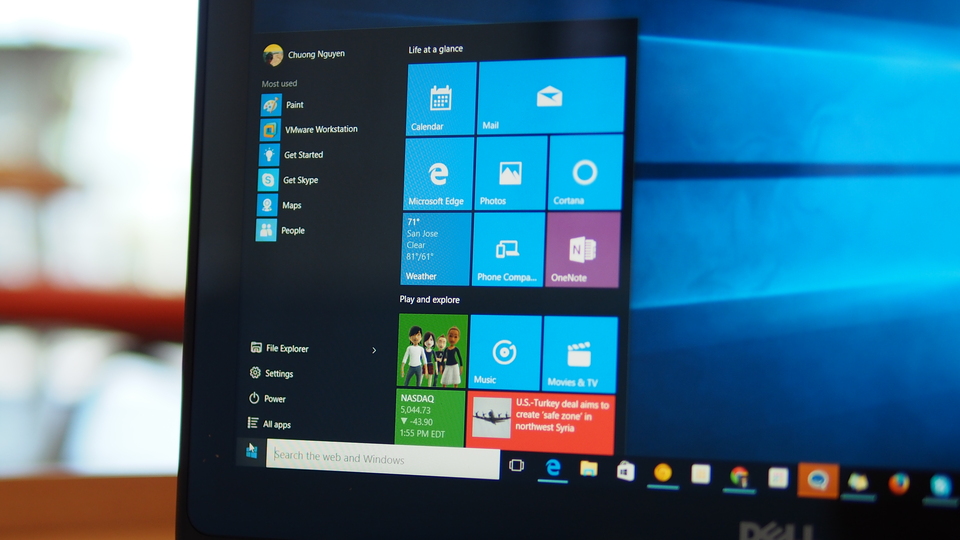The height and width of the screenshot is (540, 960).
Task: Open the File Explorer taskbar icon
Action: (589, 470)
